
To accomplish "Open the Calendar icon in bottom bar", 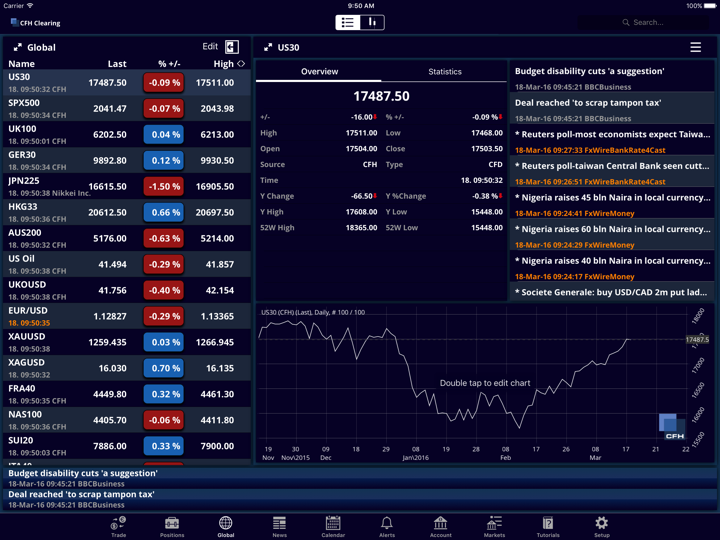I will [x=333, y=523].
